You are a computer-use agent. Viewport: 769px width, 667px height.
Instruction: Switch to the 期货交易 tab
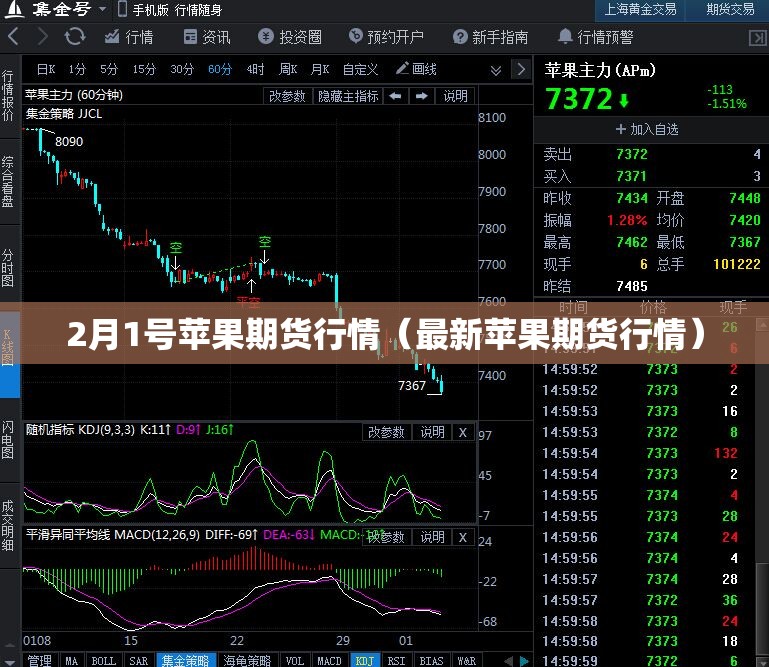click(x=728, y=10)
